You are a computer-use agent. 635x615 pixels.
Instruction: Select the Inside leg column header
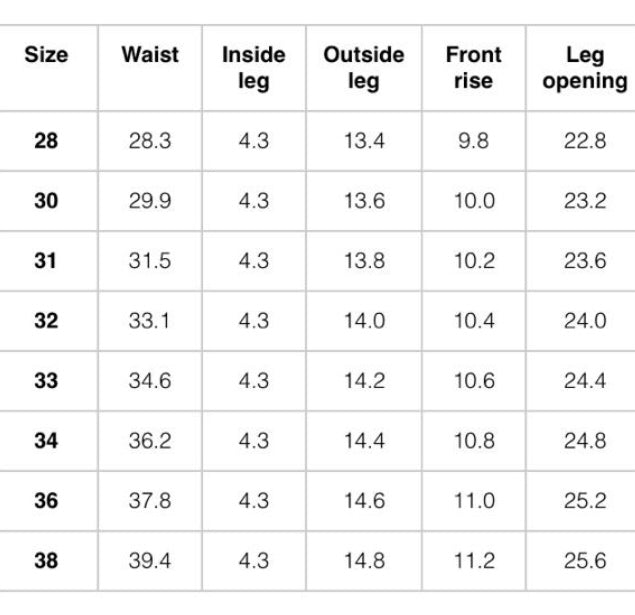click(253, 68)
